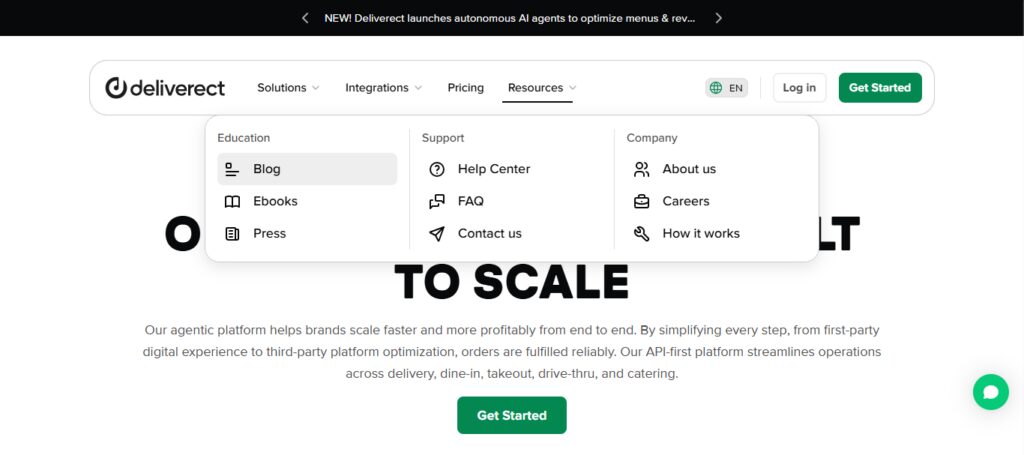Open the green chat widget bubble
Viewport: 1024px width, 455px height.
(990, 392)
